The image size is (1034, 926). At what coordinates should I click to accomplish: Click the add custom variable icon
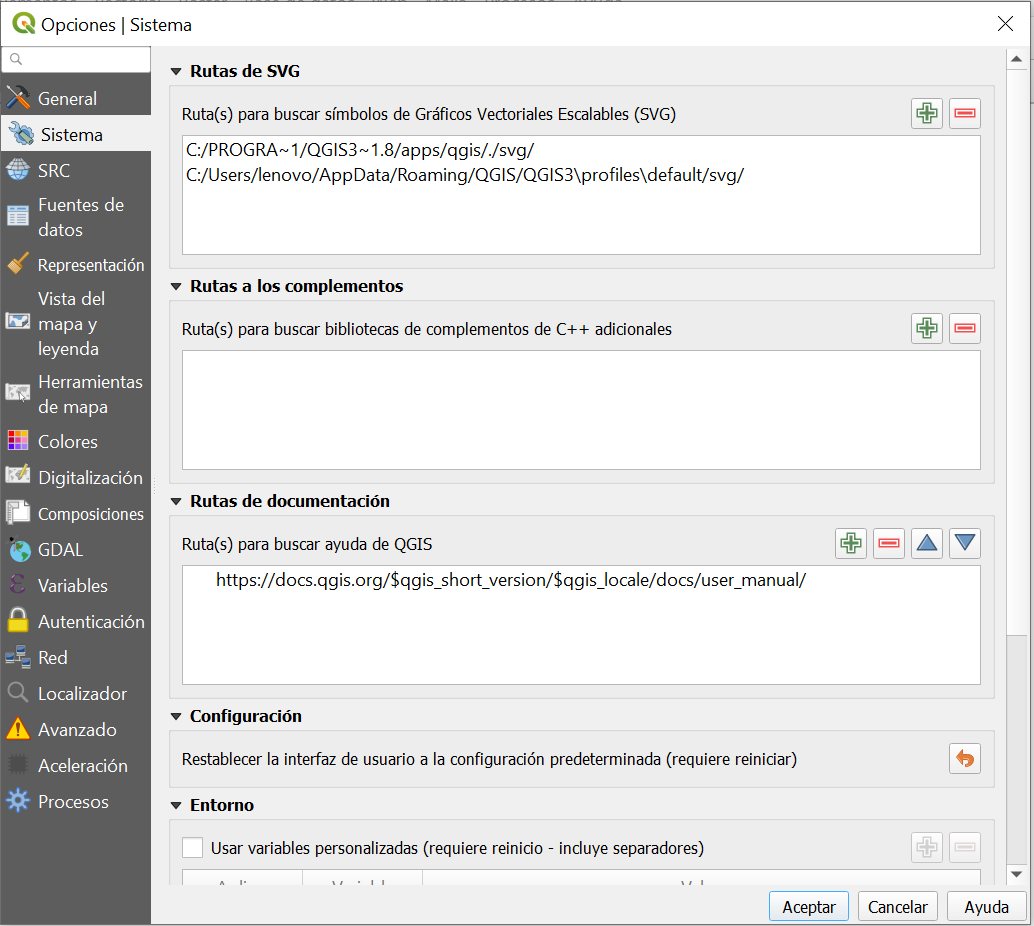coord(926,847)
